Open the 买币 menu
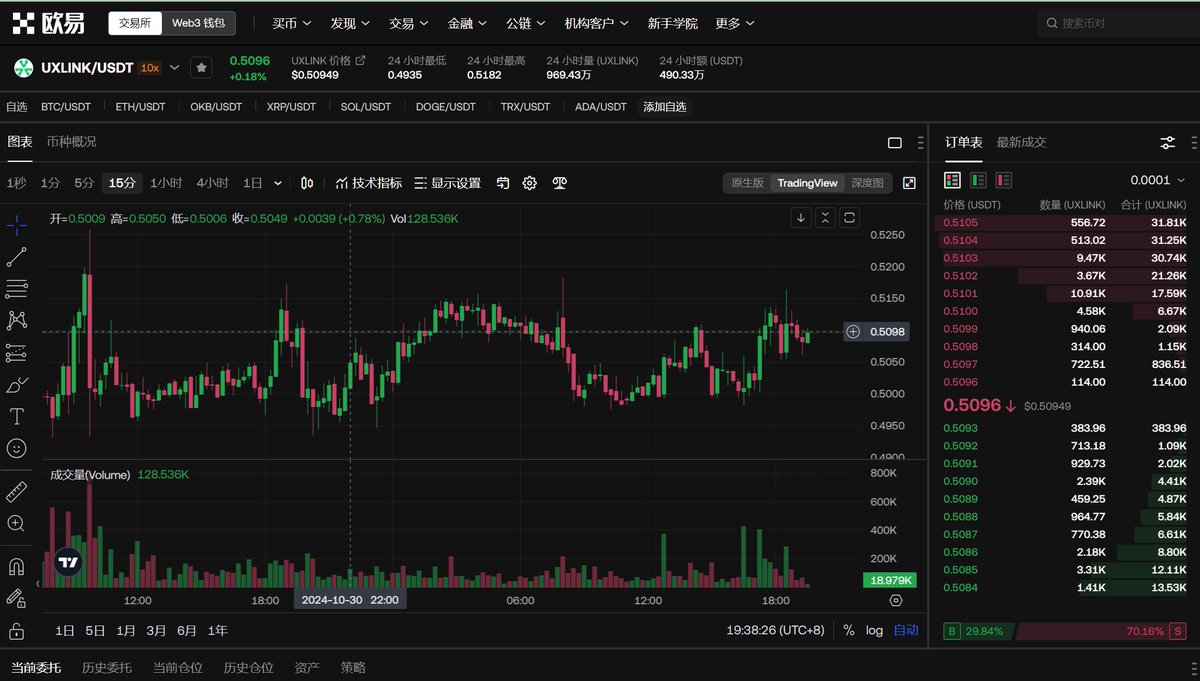The width and height of the screenshot is (1200, 681). coord(291,23)
